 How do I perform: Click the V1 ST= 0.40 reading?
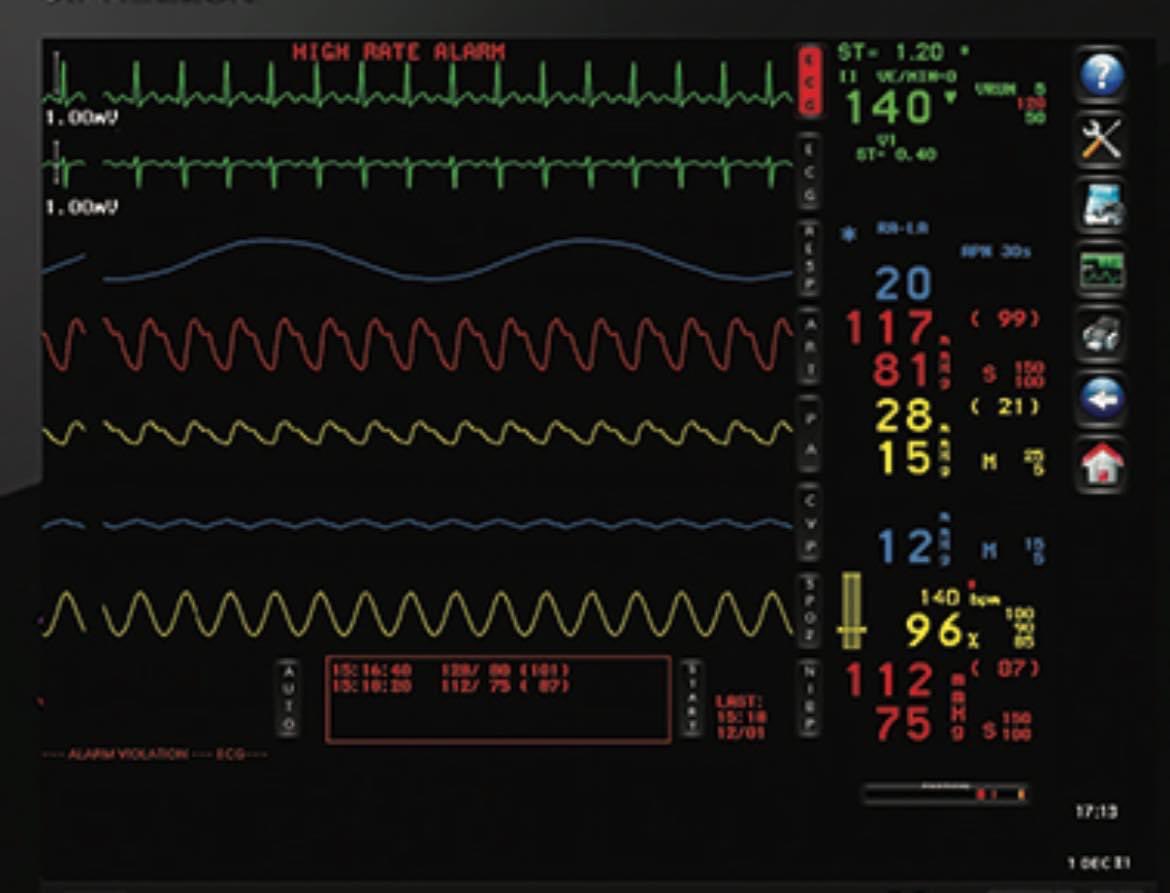(x=896, y=150)
